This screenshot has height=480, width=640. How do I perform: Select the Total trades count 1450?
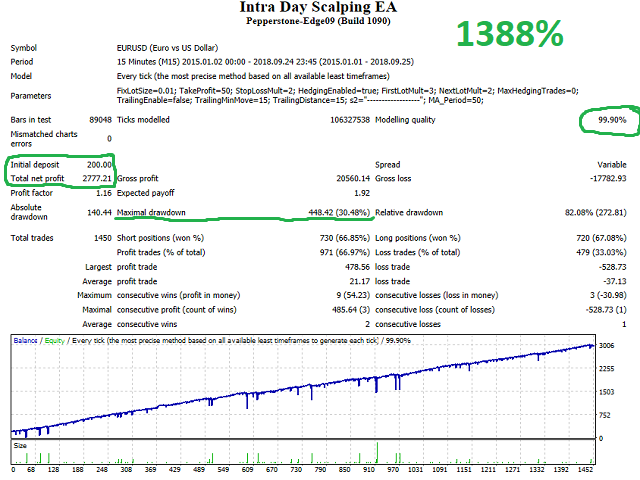(103, 238)
